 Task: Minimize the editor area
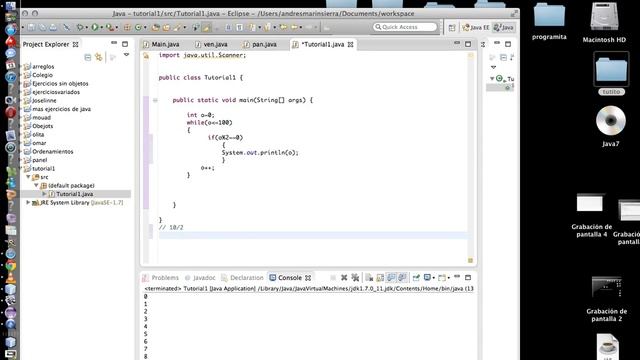[457, 43]
